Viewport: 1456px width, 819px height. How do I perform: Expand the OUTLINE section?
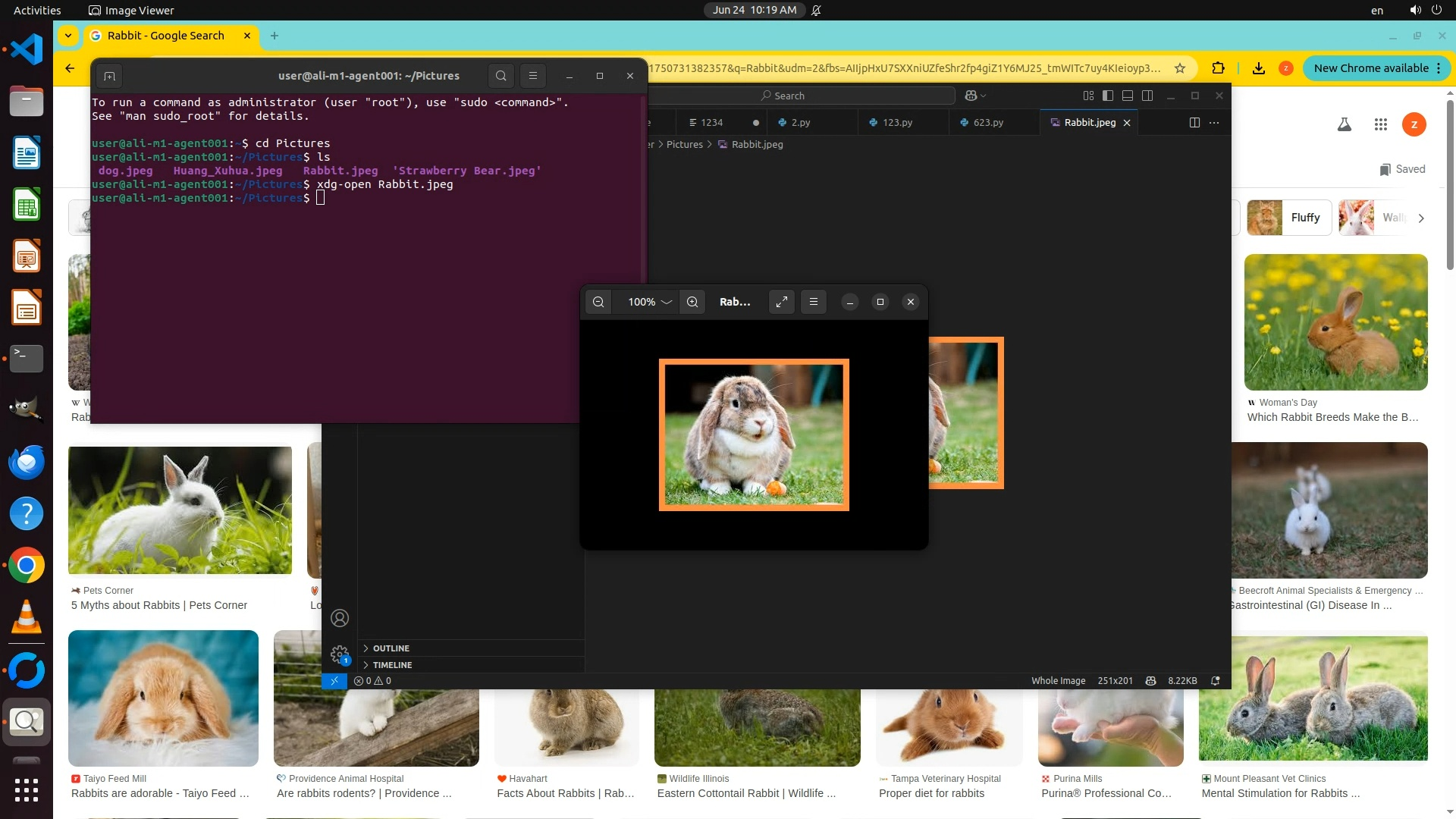[x=391, y=648]
